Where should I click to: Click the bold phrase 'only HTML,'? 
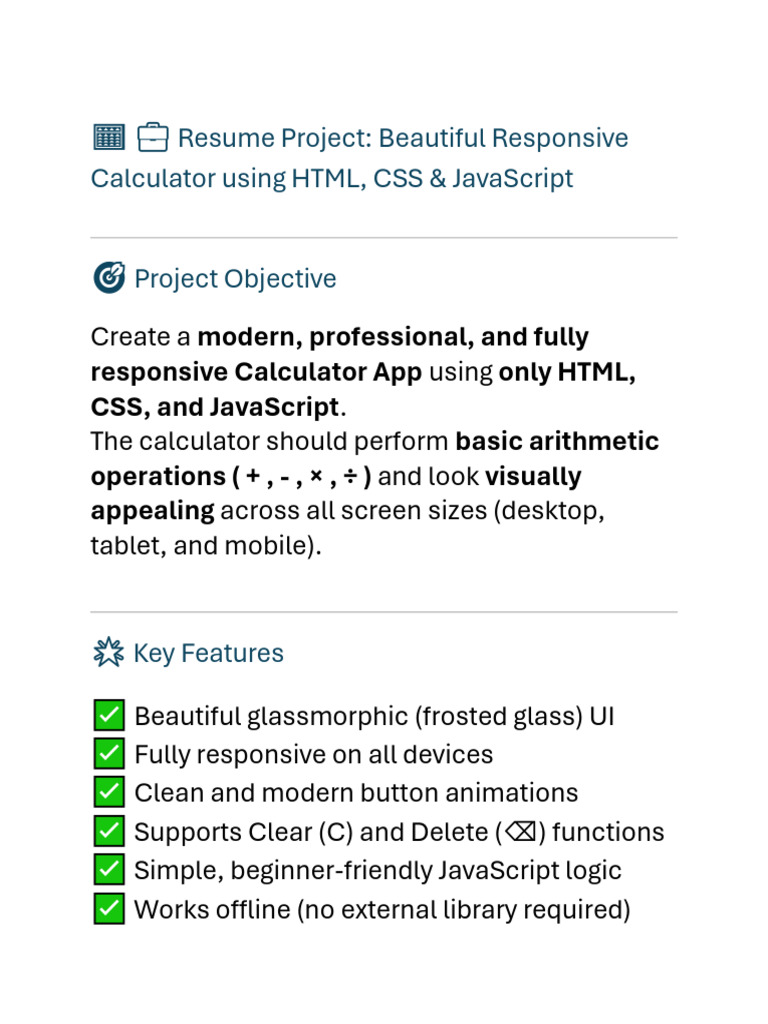[567, 372]
